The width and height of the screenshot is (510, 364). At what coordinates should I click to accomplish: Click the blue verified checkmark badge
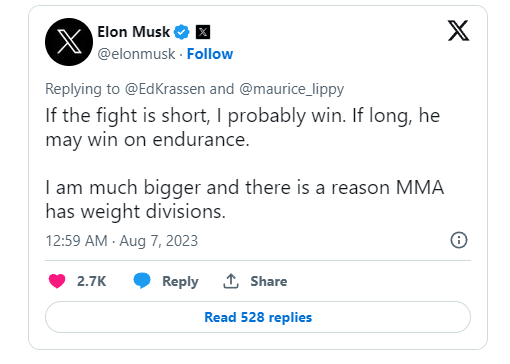pos(182,32)
